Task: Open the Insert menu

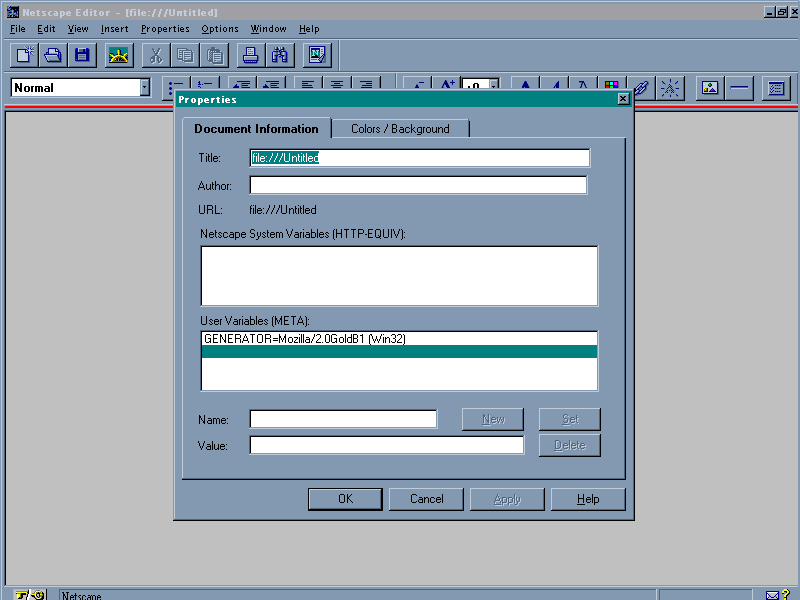Action: point(114,29)
